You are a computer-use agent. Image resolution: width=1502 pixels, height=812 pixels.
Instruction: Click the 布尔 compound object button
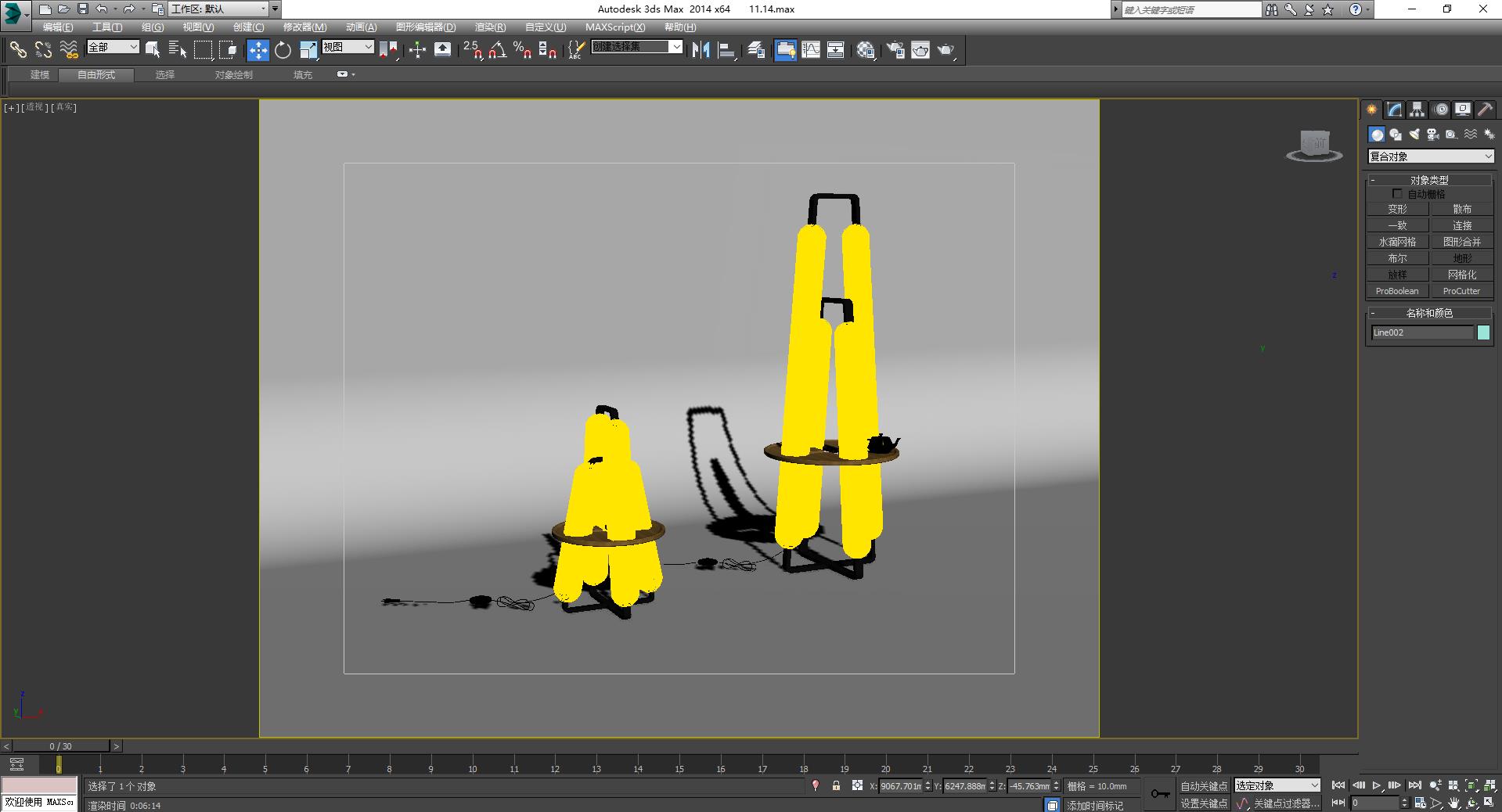[x=1396, y=257]
